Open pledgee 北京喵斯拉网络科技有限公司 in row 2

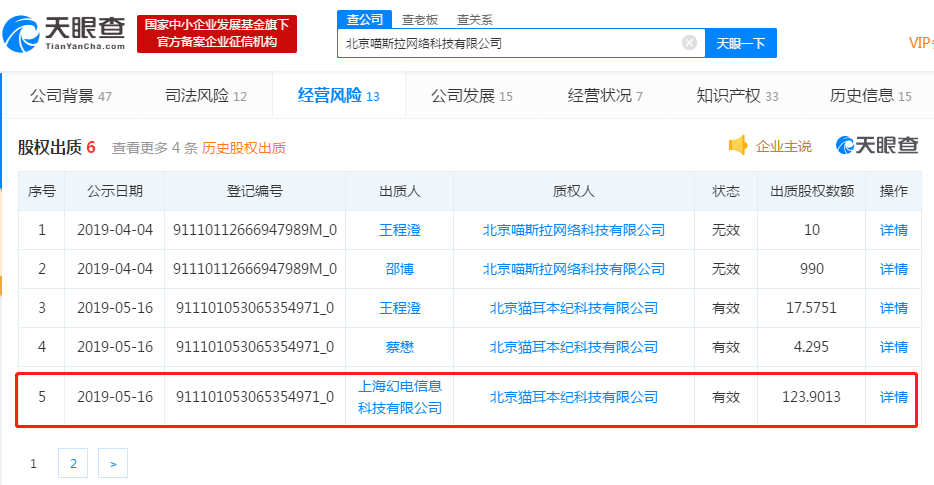(574, 269)
